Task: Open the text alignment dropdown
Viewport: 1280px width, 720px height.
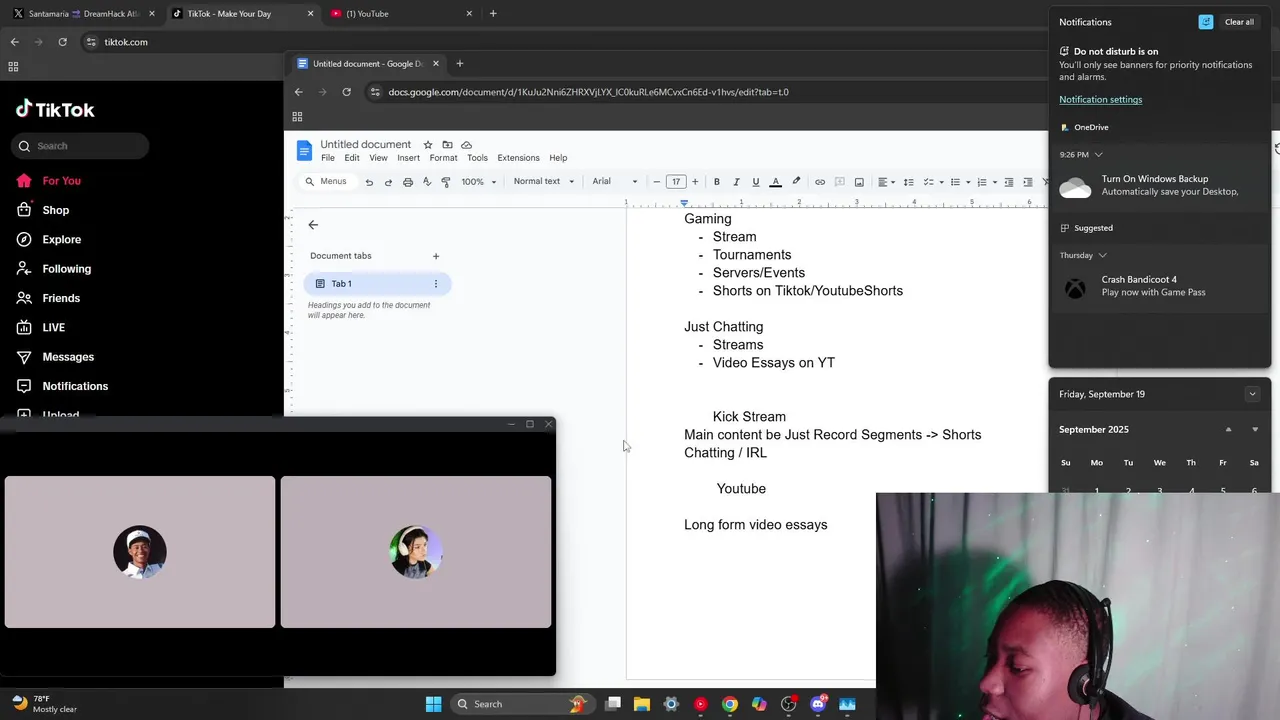Action: [x=886, y=182]
